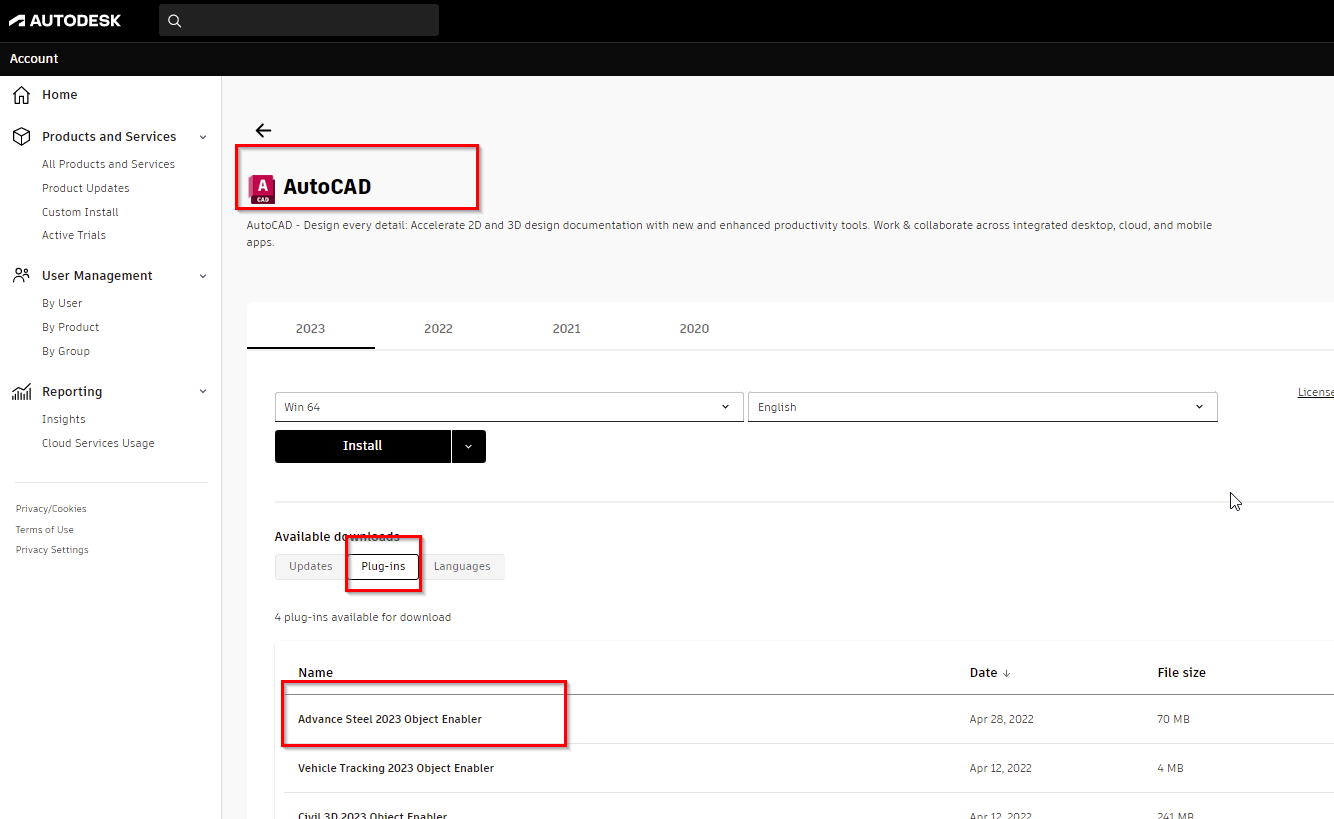Click in the top search field

(x=299, y=20)
